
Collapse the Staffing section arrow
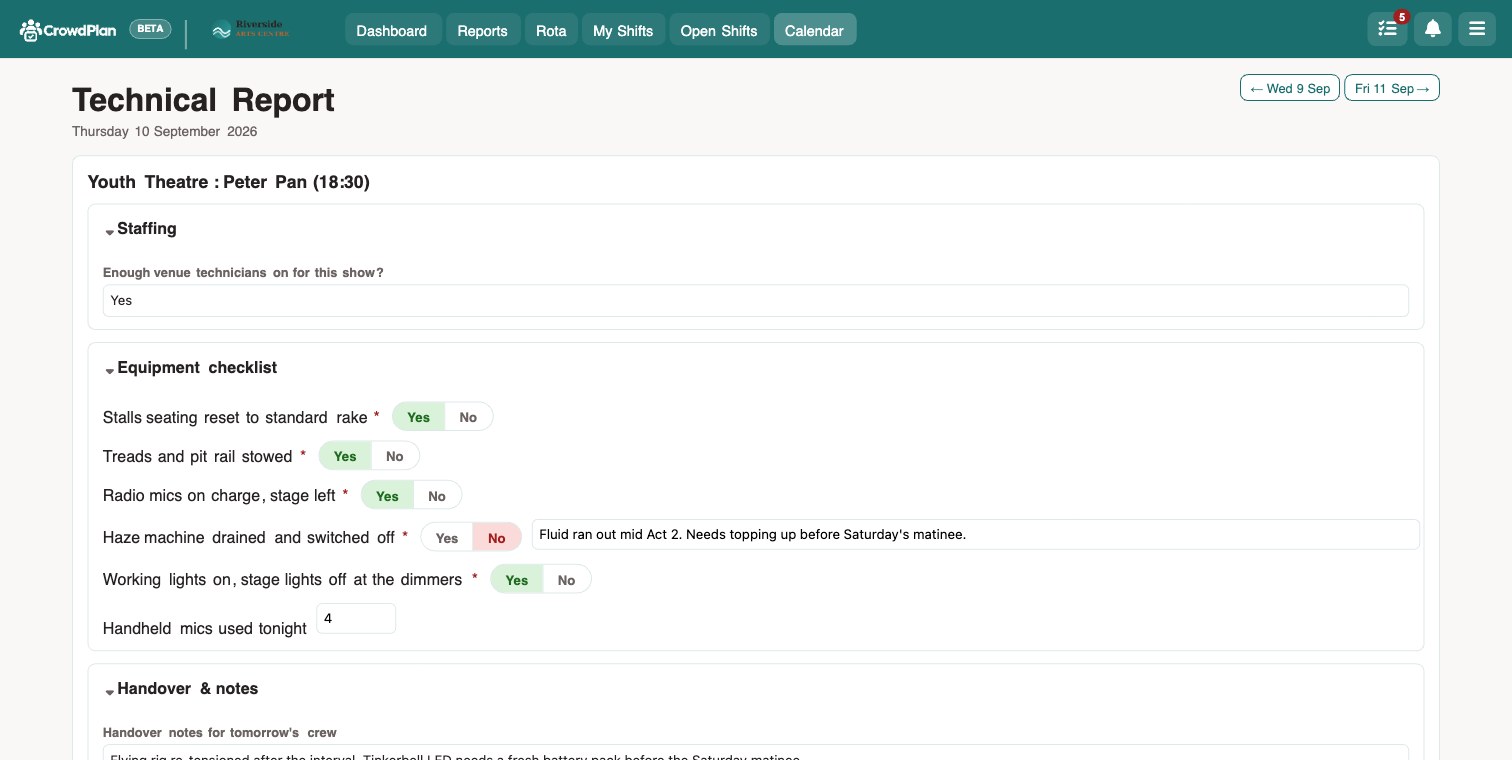tap(110, 231)
